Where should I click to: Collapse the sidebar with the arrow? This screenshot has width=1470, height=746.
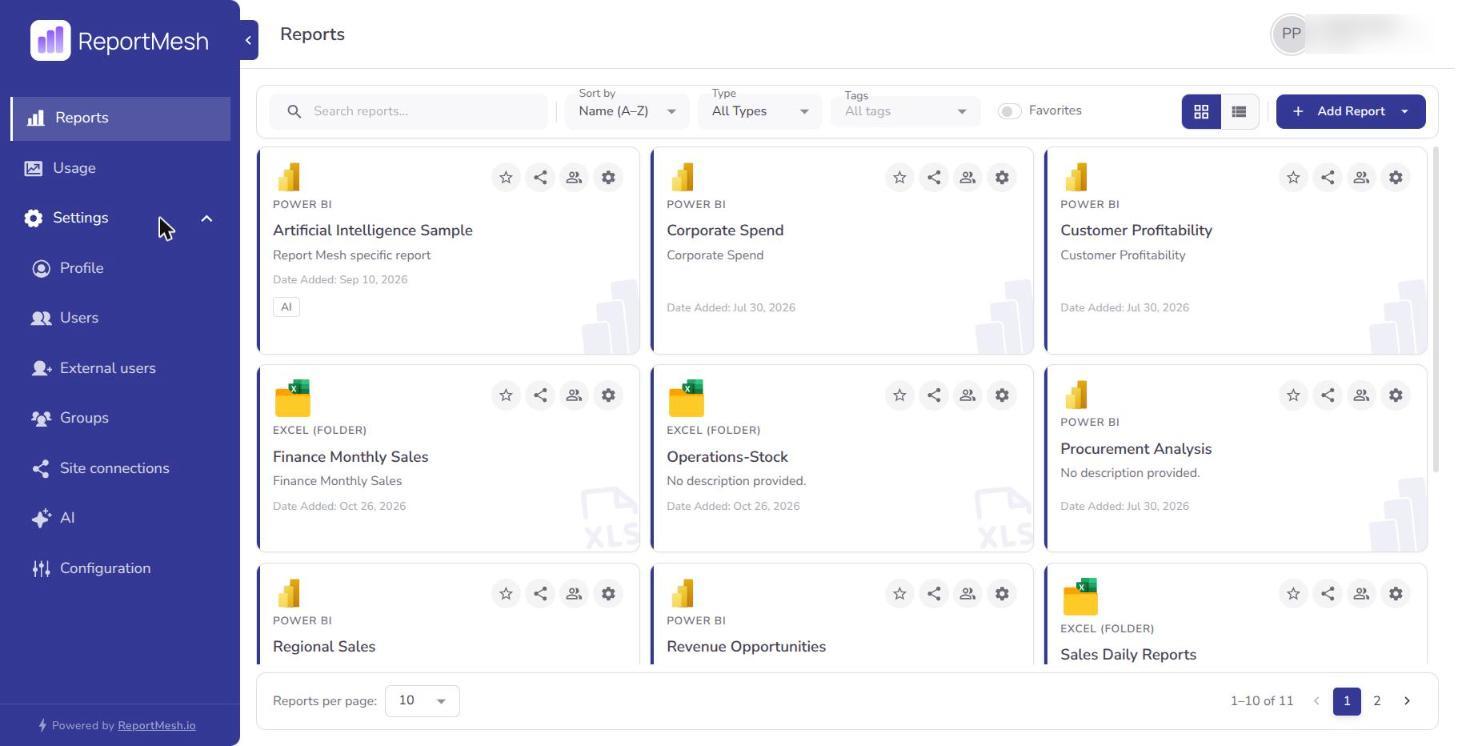click(249, 40)
